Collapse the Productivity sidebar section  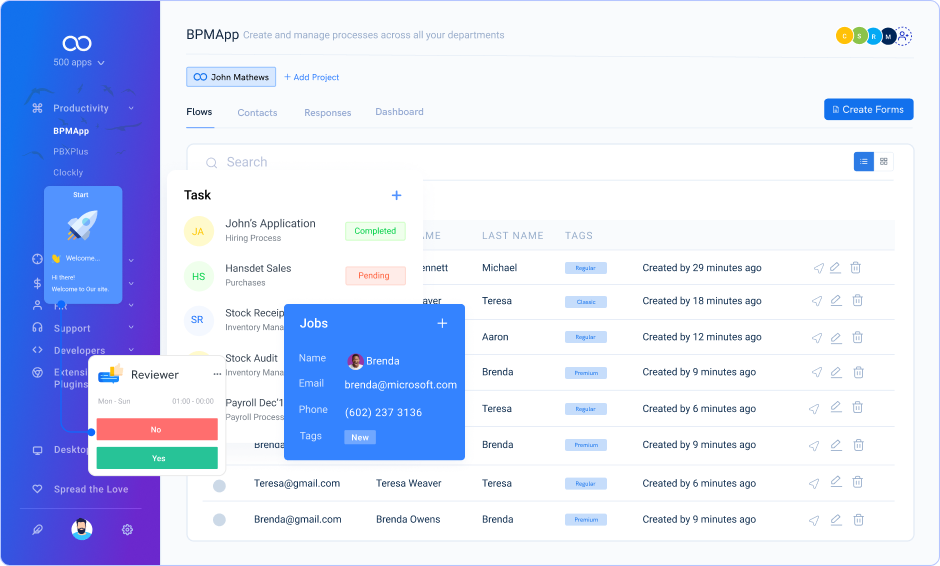pos(131,108)
